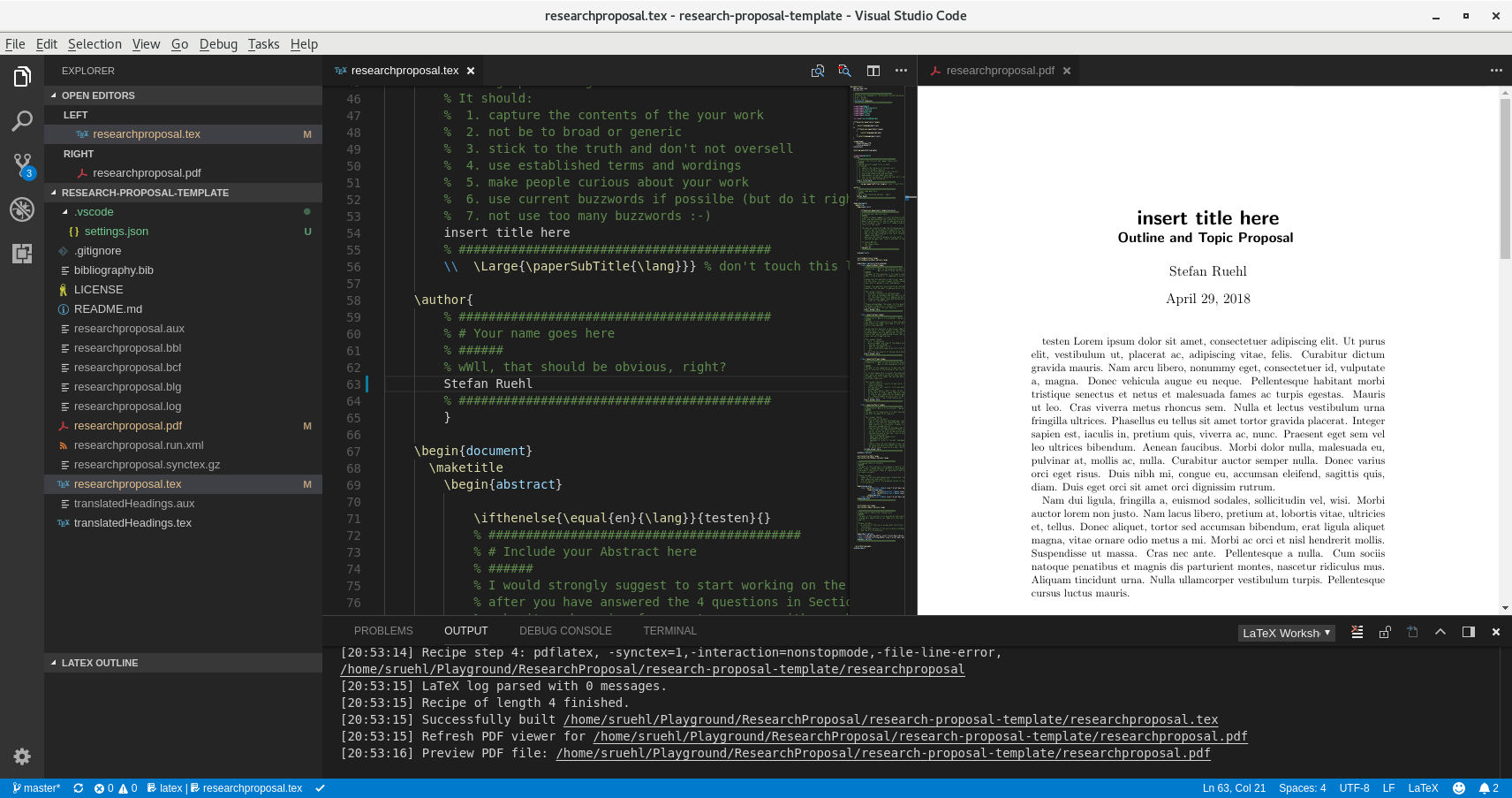Screen dimensions: 1512x798
Task: Open translatedHeadings.tex in the explorer
Action: click(183, 523)
